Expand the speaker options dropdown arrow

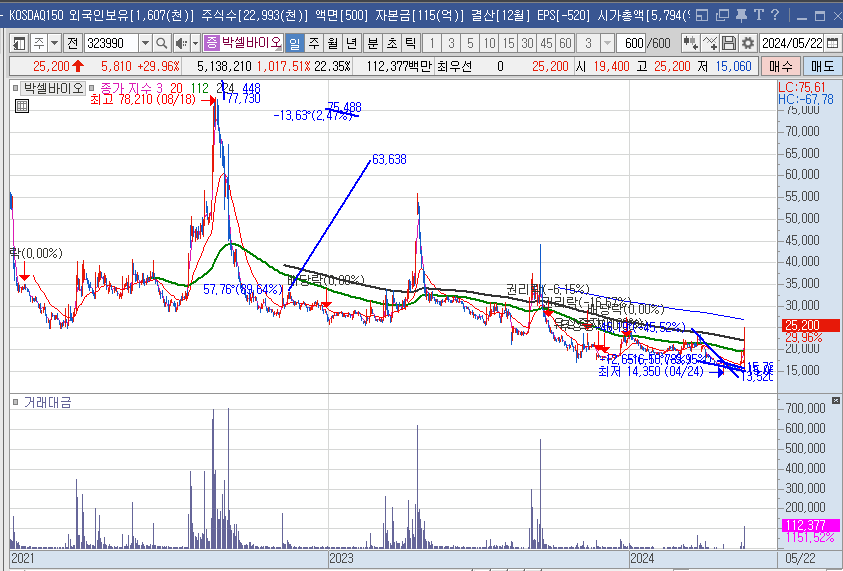point(195,42)
